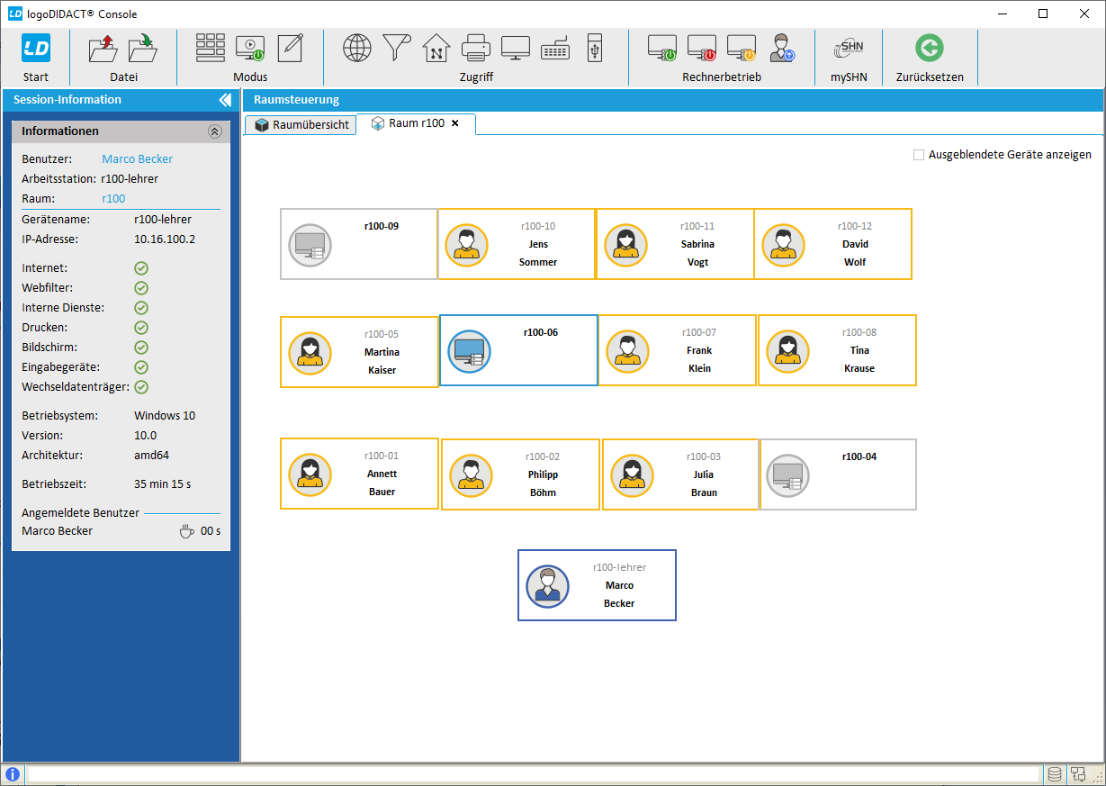1106x786 pixels.
Task: Select Frank Klein's r100-07 tile
Action: click(x=677, y=351)
